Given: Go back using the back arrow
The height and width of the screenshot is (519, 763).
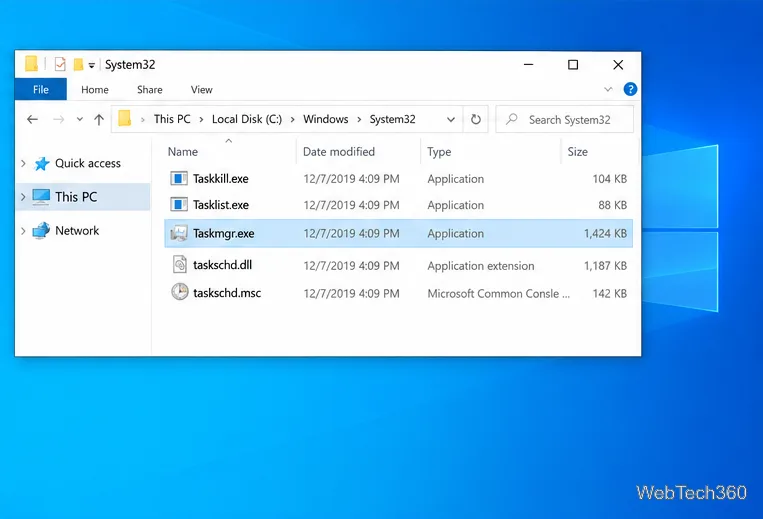Looking at the screenshot, I should tap(33, 119).
